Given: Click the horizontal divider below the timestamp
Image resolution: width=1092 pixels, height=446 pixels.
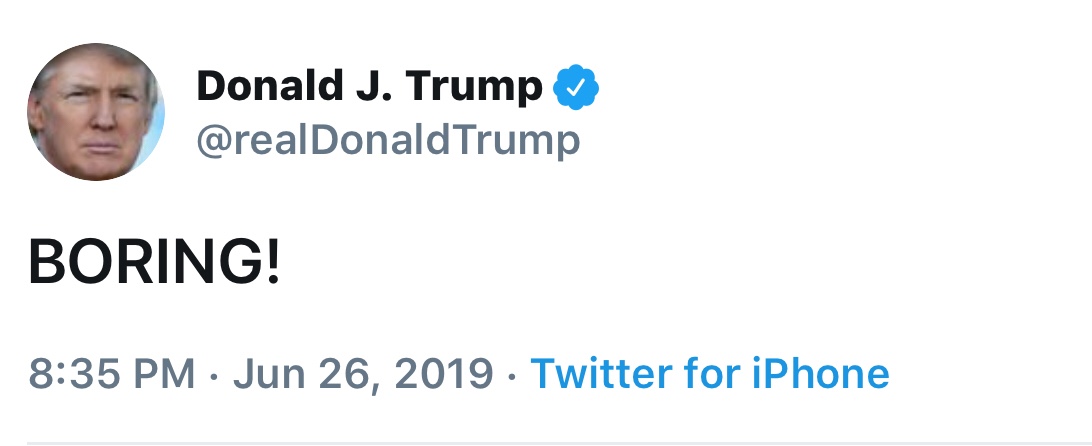Looking at the screenshot, I should [x=546, y=441].
